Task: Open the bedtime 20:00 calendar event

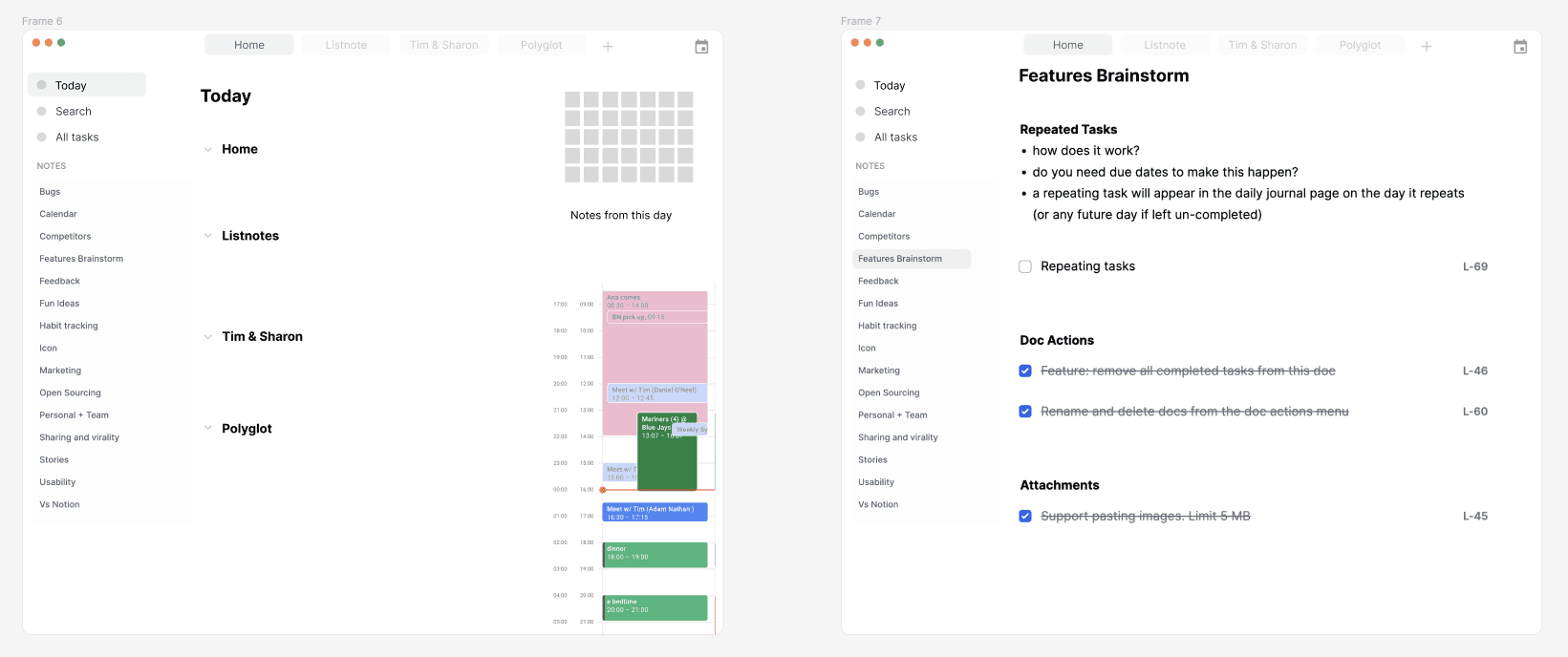Action: pos(655,607)
